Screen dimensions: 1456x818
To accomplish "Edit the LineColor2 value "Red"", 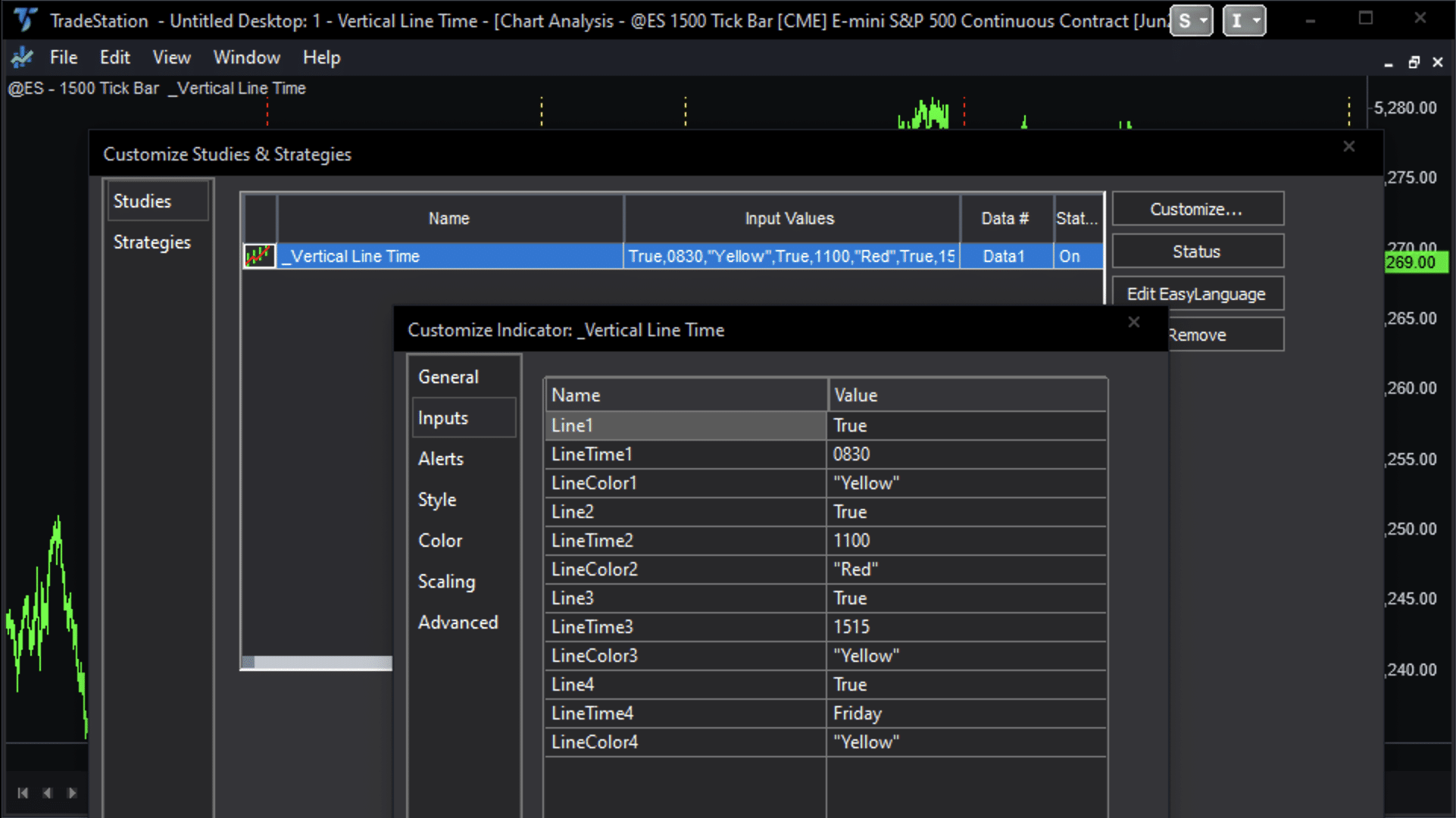I will [x=967, y=570].
